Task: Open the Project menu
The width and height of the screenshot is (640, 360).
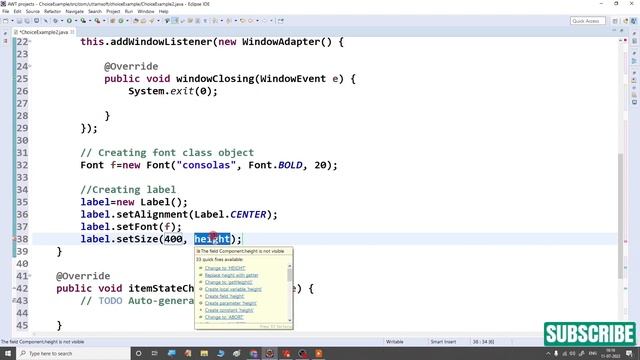Action: coord(113,11)
